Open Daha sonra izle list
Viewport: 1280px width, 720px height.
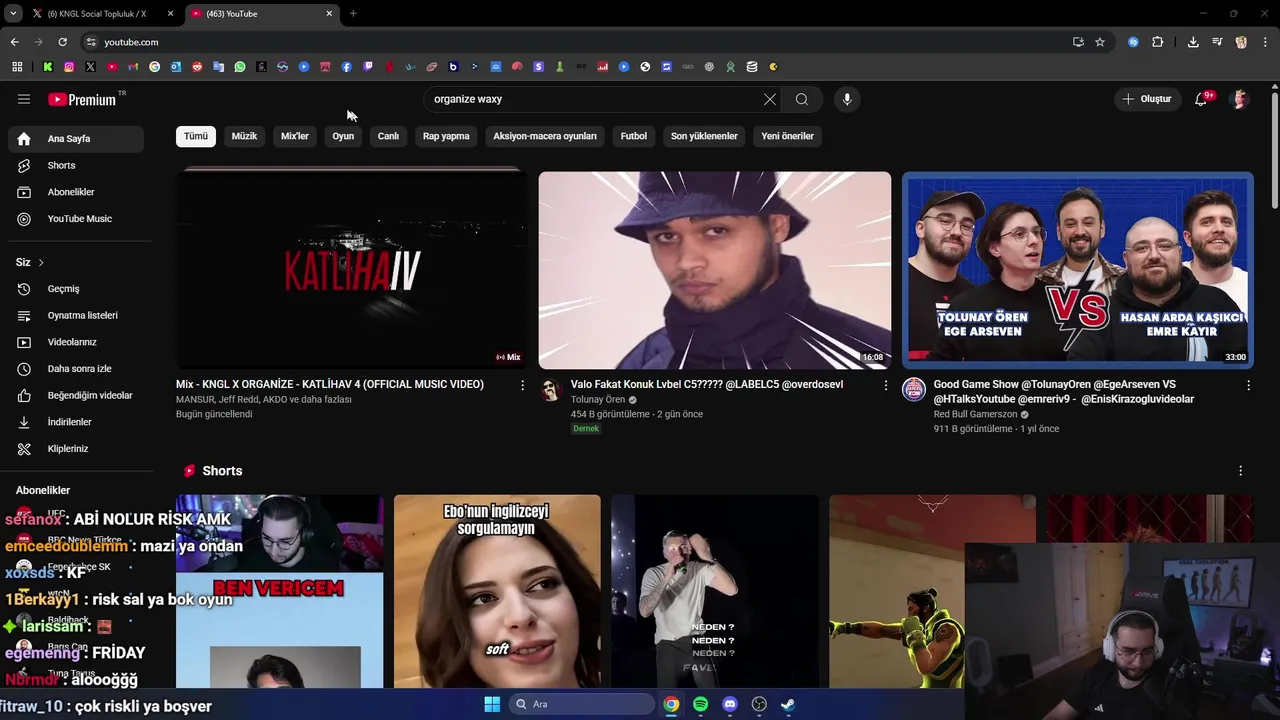point(76,368)
